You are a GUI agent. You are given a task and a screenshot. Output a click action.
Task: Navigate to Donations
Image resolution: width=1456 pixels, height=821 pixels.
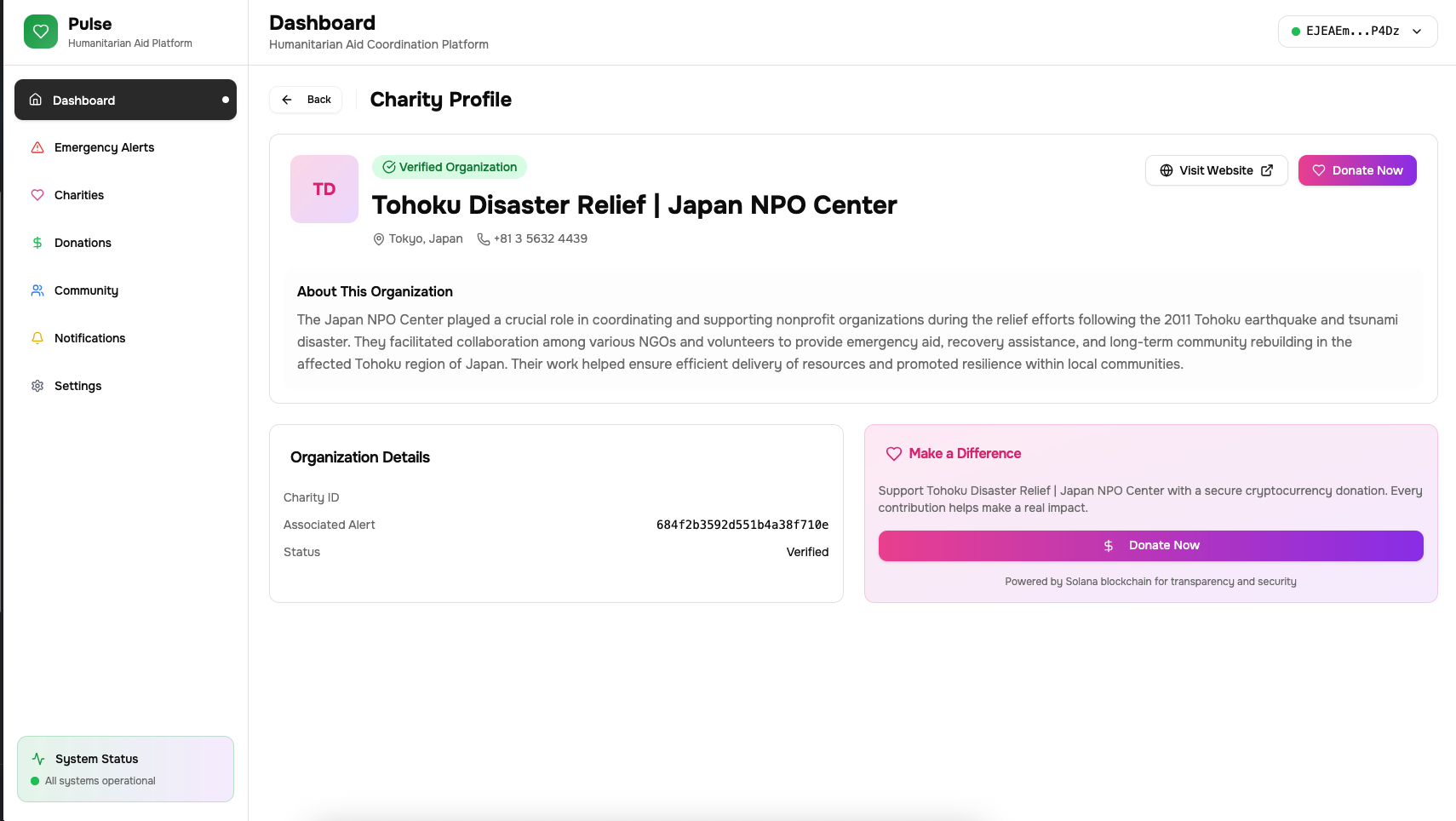click(x=125, y=243)
